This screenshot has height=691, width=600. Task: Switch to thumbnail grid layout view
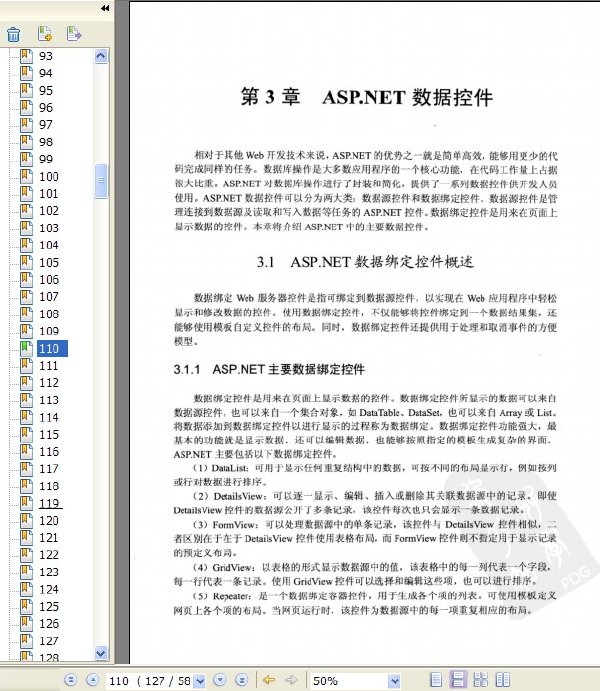point(481,680)
